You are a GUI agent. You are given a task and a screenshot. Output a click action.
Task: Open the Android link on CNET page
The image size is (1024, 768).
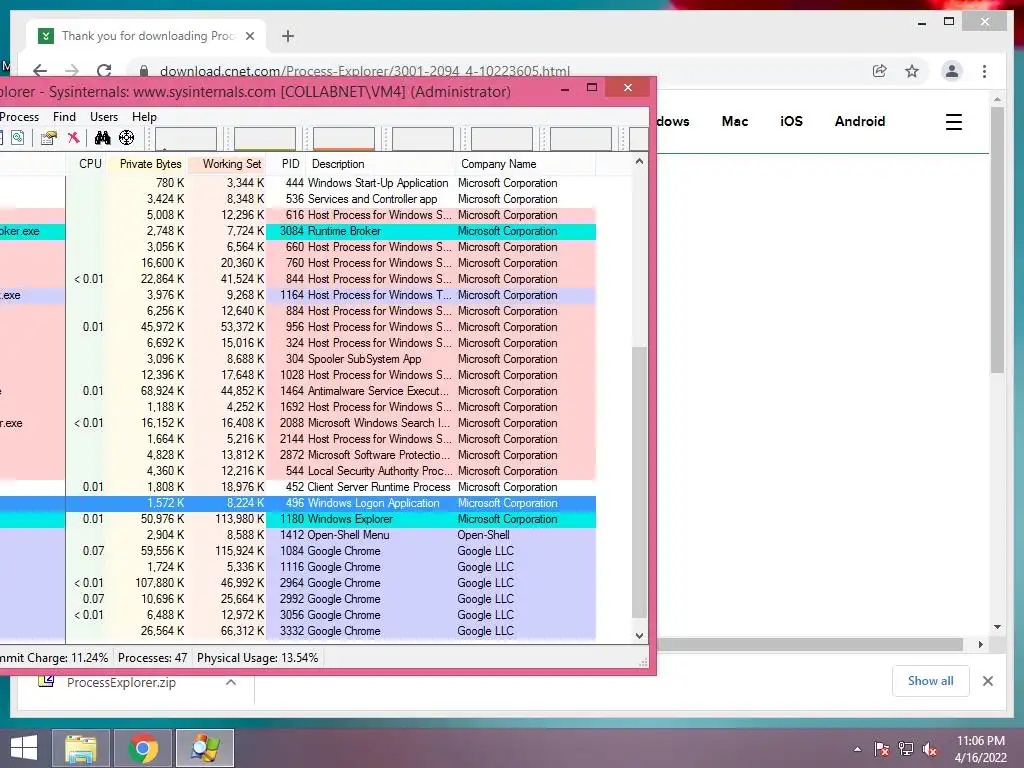(x=860, y=121)
